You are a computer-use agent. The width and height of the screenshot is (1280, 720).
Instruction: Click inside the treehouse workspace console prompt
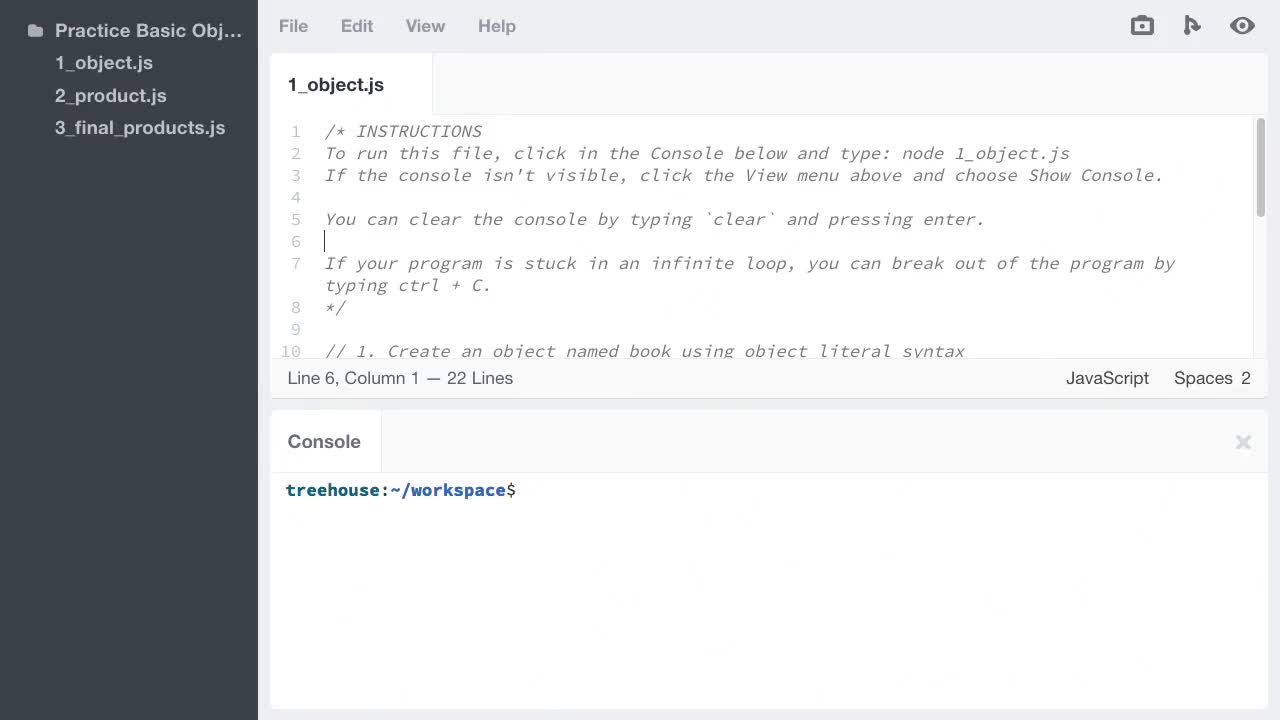pyautogui.click(x=600, y=490)
